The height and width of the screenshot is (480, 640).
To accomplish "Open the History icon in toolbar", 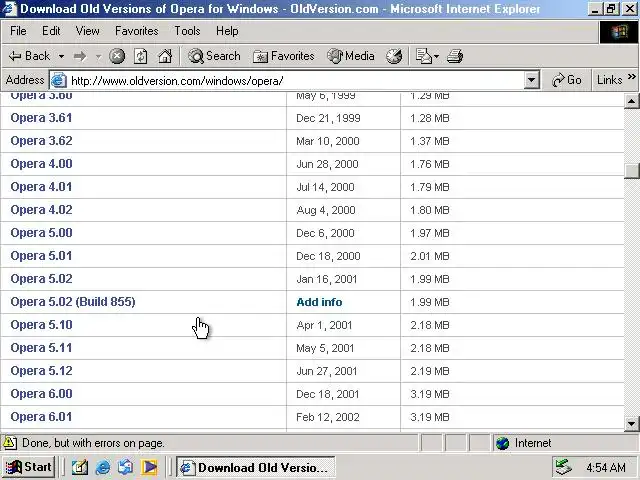I will pos(394,56).
